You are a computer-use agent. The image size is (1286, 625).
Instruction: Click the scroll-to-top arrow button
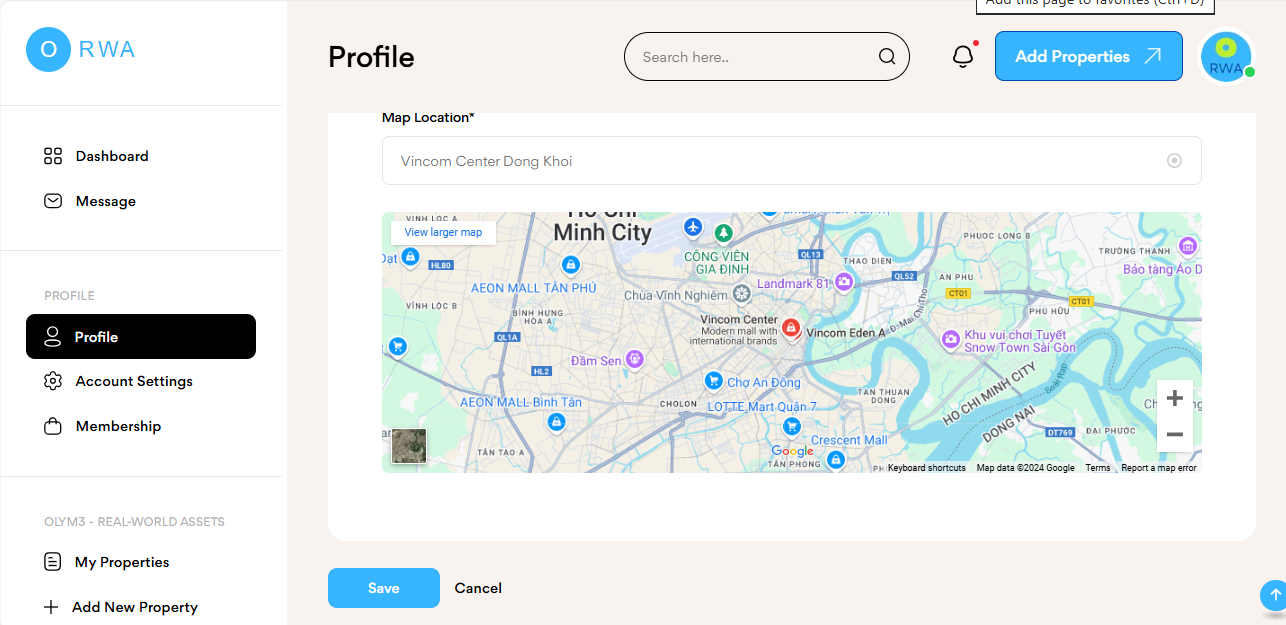pos(1274,595)
